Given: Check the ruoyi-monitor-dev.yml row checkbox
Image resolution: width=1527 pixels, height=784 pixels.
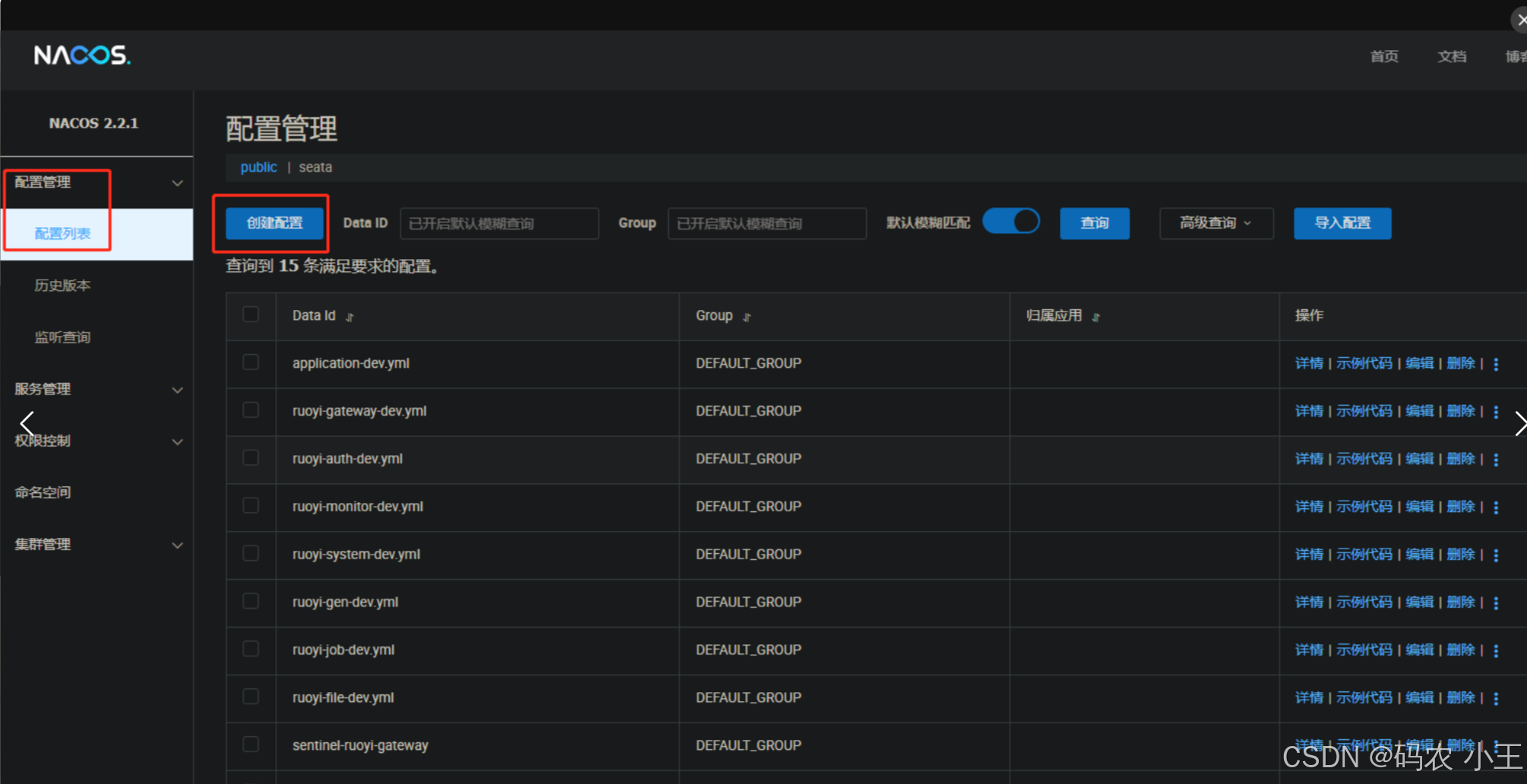Looking at the screenshot, I should (251, 506).
